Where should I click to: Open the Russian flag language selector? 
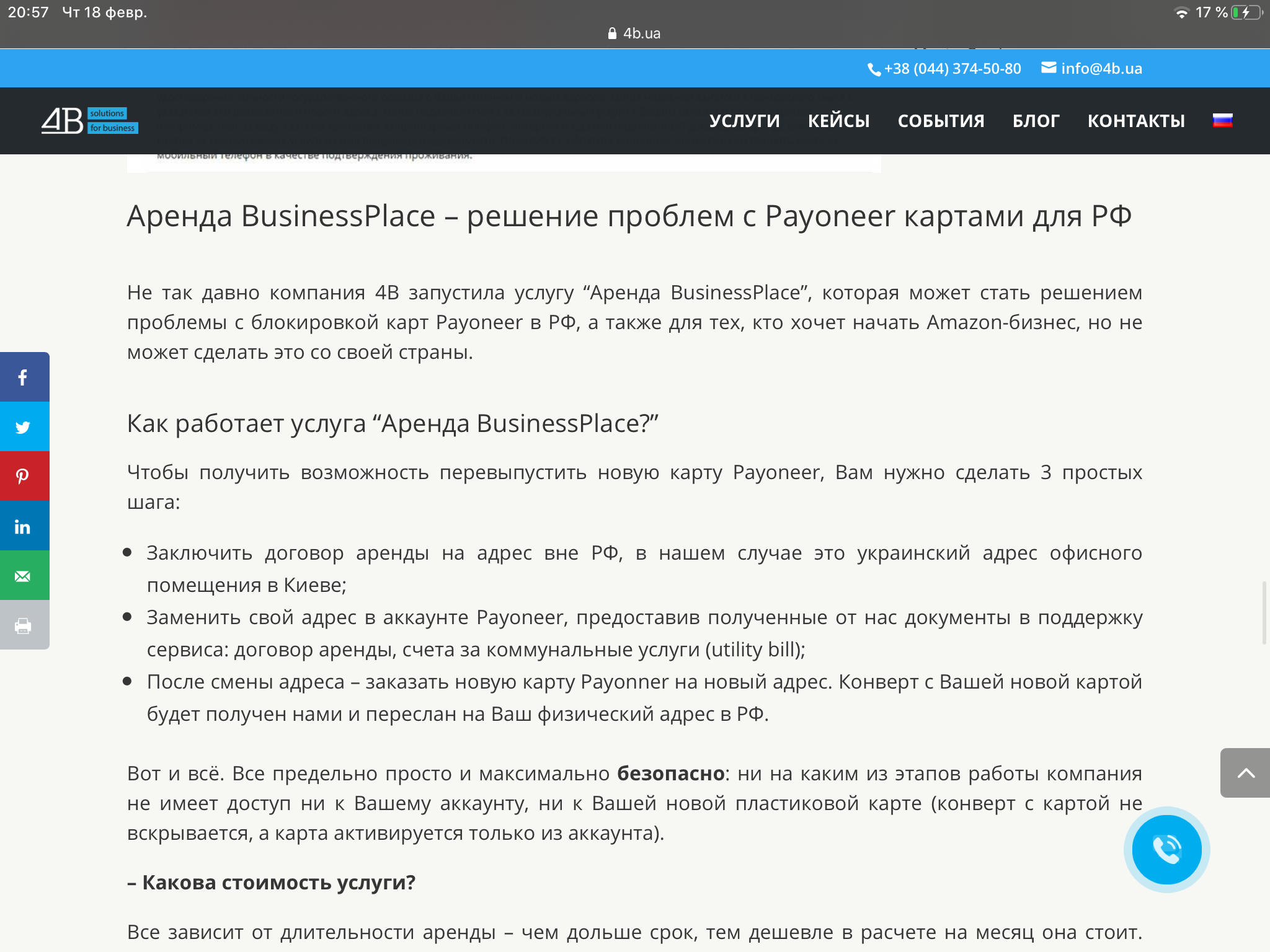click(1222, 120)
